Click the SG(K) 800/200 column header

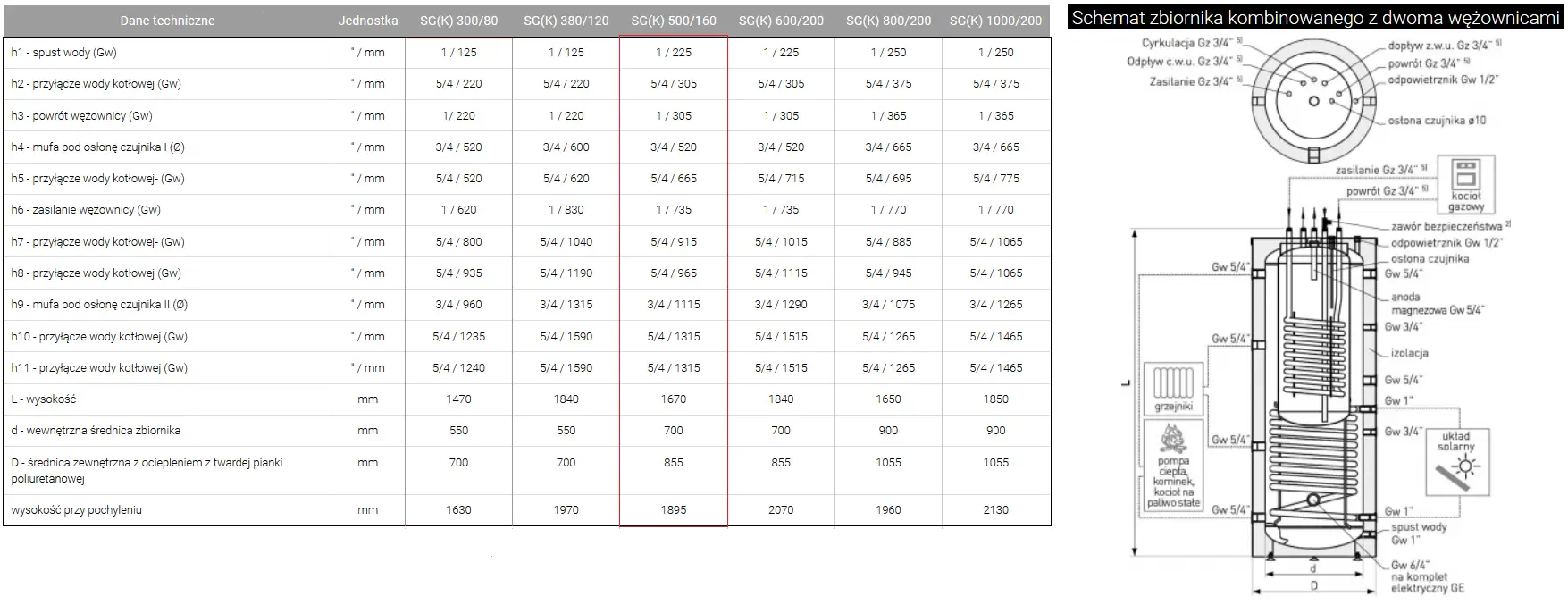(888, 20)
